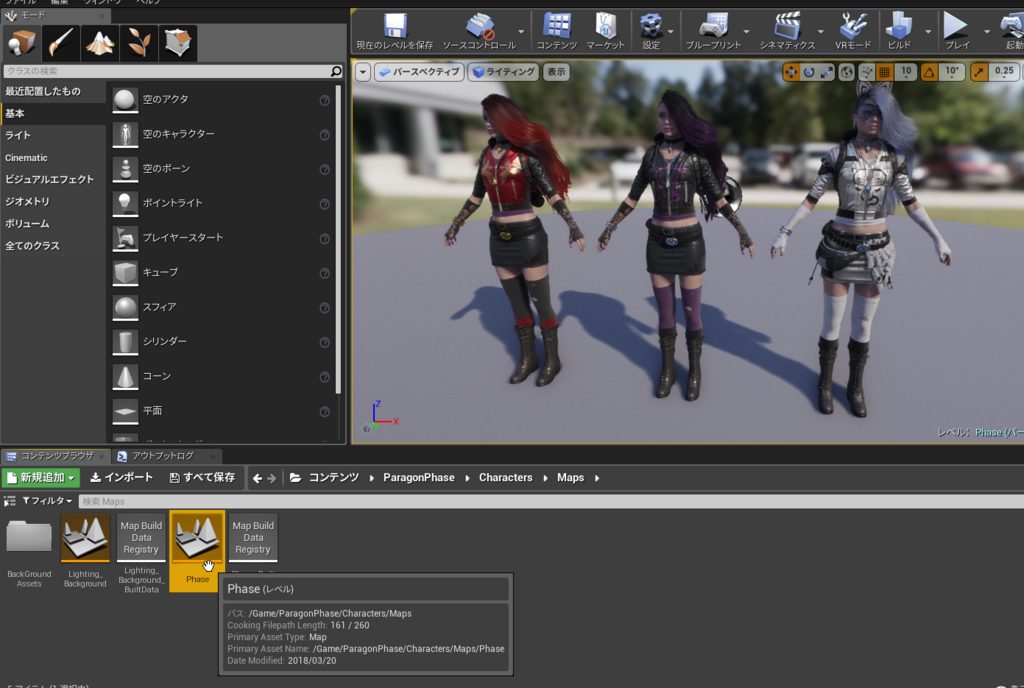1024x688 pixels.
Task: Click ParagonPhase in breadcrumb path
Action: tap(419, 478)
